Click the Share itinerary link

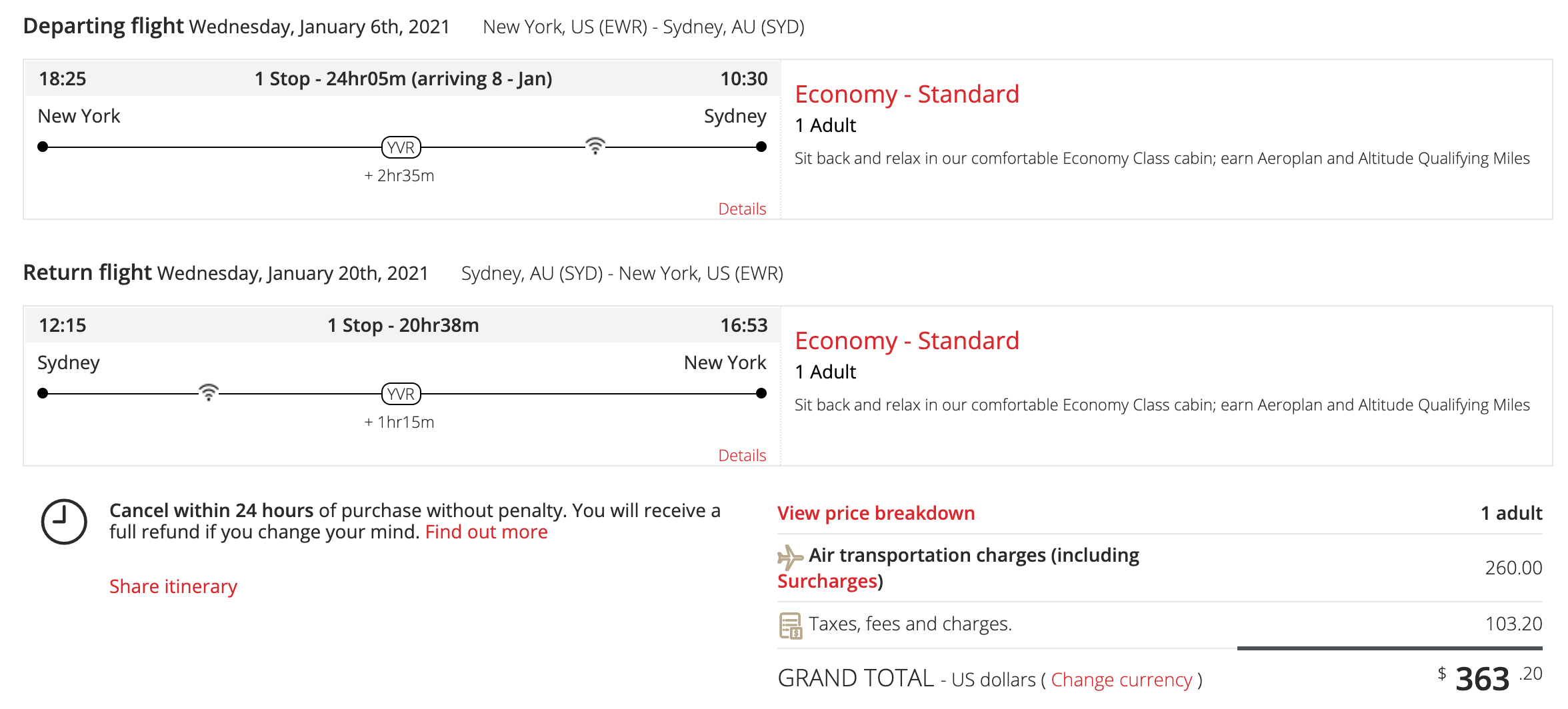pyautogui.click(x=173, y=586)
